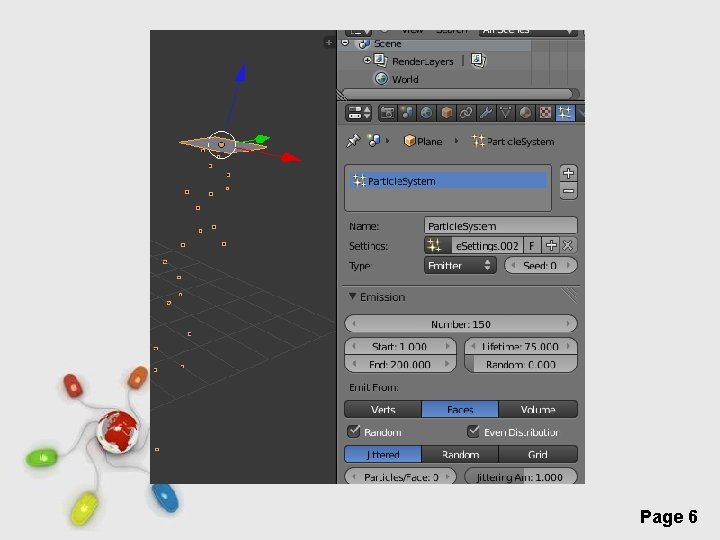Toggle the pin context icon
Screen dimensions: 720x540
[x=353, y=141]
